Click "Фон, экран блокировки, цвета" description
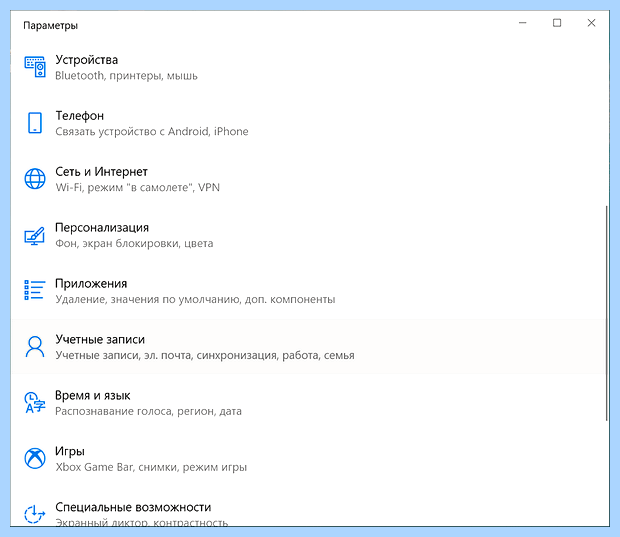The image size is (620, 537). pyautogui.click(x=134, y=243)
